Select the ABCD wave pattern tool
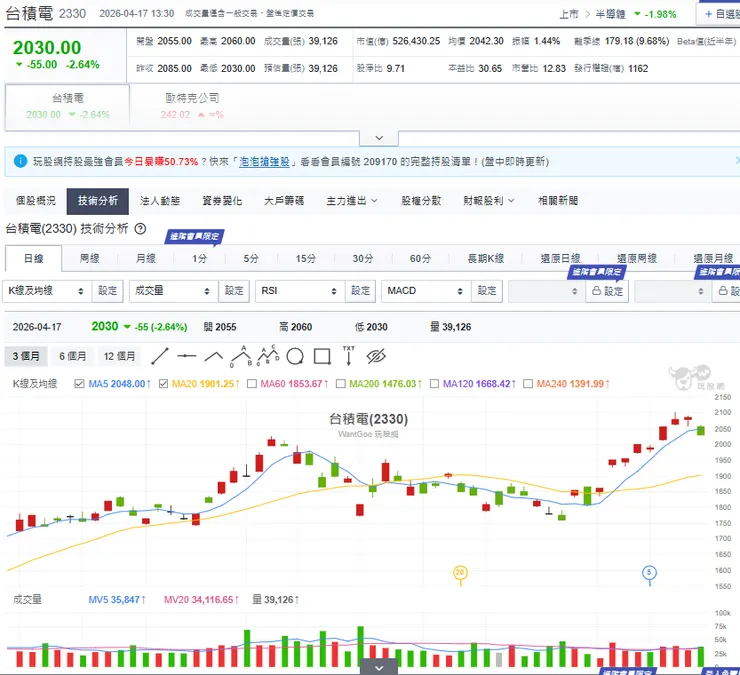This screenshot has height=675, width=740. tap(268, 356)
